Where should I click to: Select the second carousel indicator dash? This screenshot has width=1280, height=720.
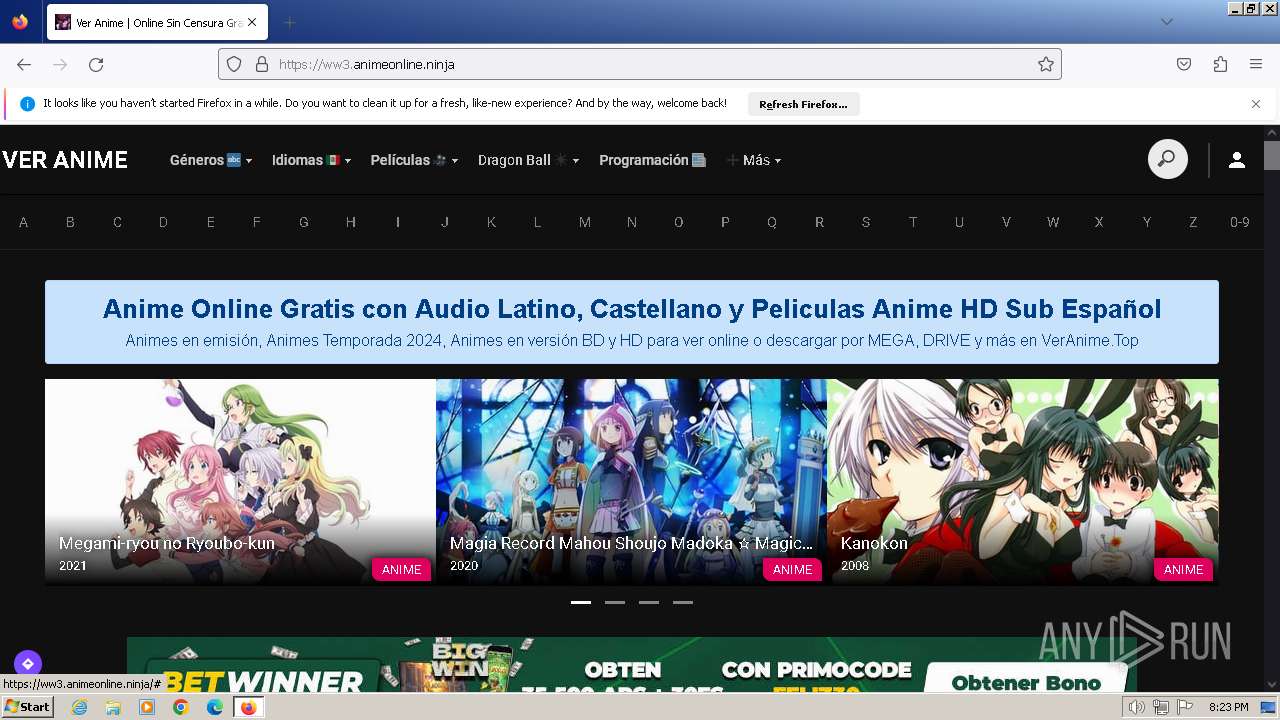[x=615, y=602]
